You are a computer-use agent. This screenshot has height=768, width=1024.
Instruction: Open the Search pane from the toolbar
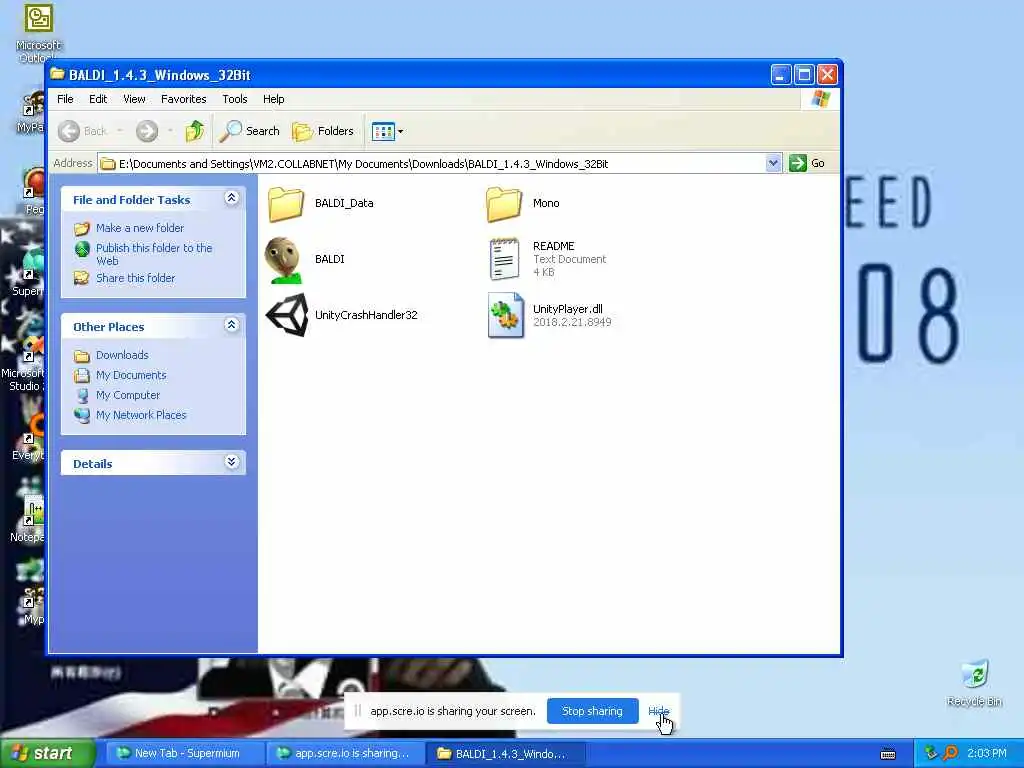(x=249, y=131)
